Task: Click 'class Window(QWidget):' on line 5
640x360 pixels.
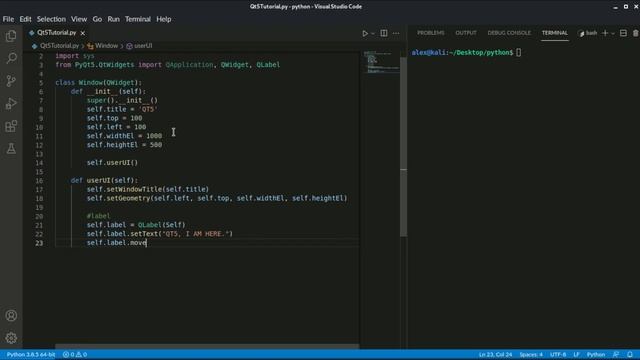Action: click(98, 82)
